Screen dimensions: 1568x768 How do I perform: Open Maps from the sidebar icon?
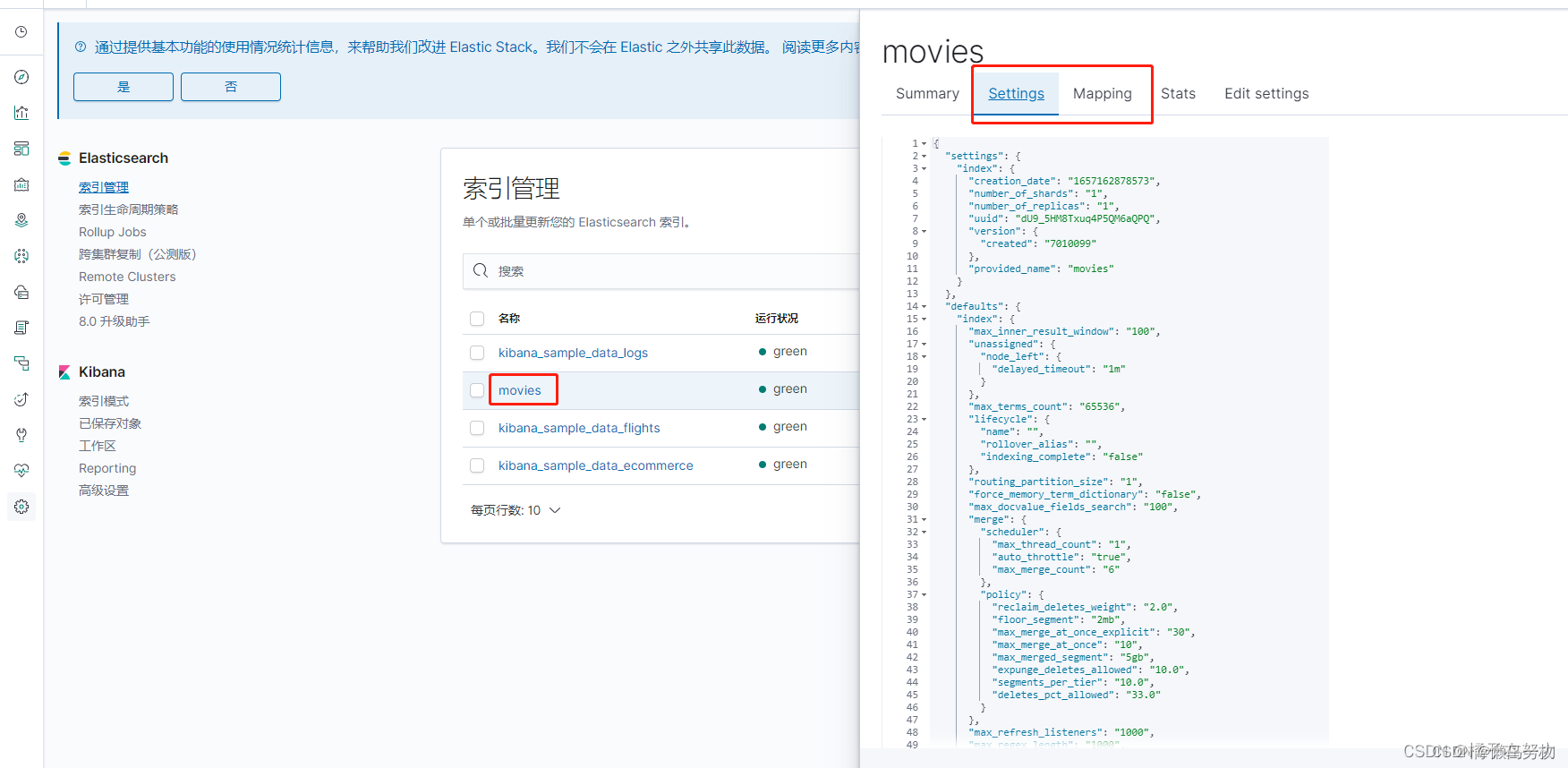[21, 220]
